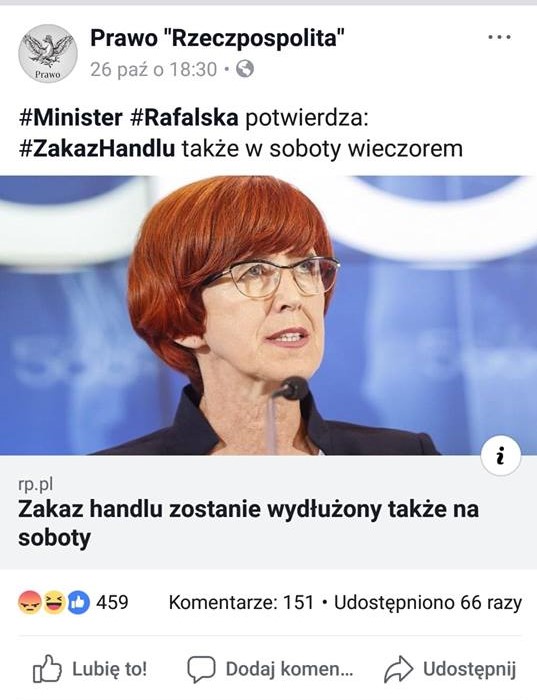View the laughing reaction icon
This screenshot has width=537, height=700.
[x=54, y=602]
